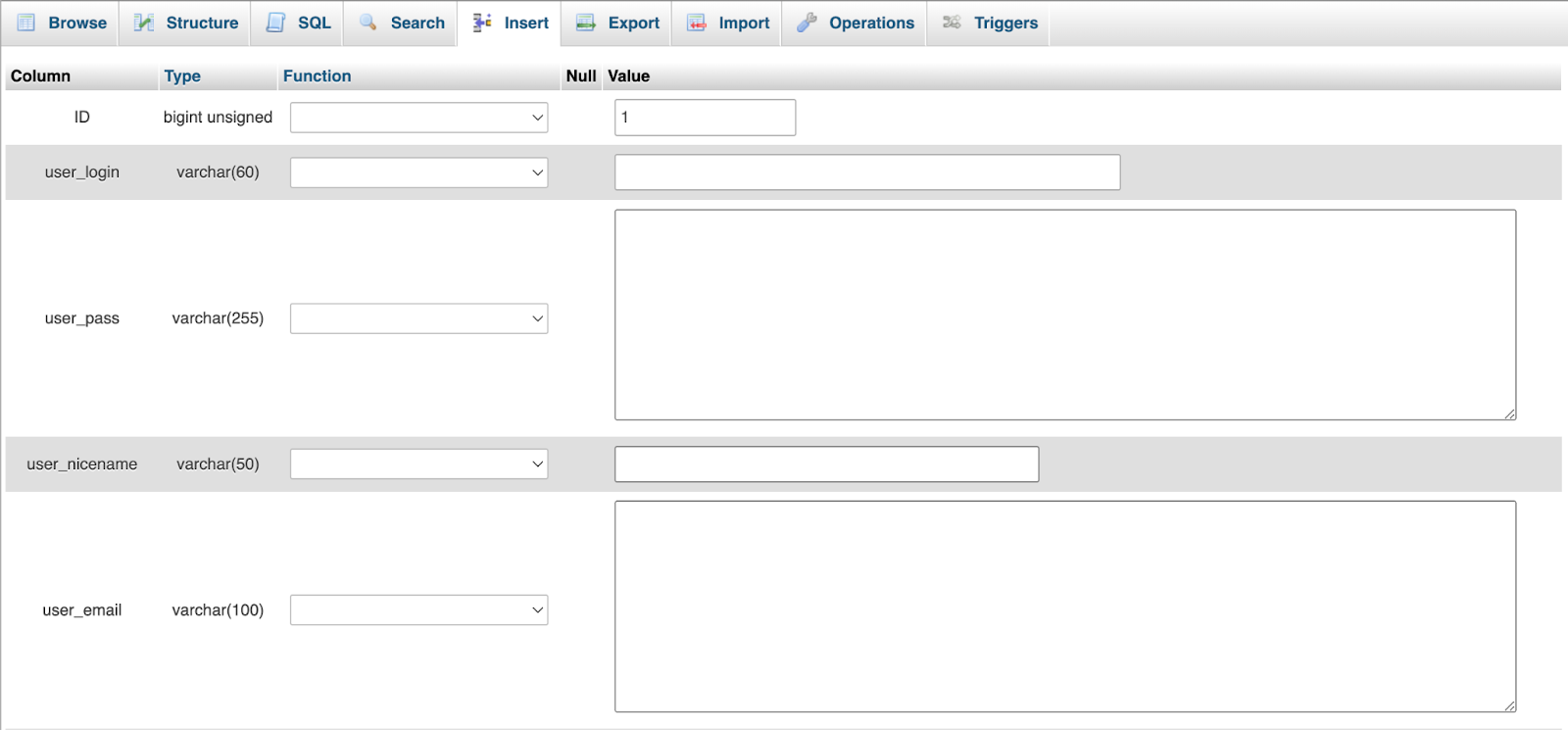Switch to the Structure tab
Viewport: 1568px width, 730px height.
185,23
